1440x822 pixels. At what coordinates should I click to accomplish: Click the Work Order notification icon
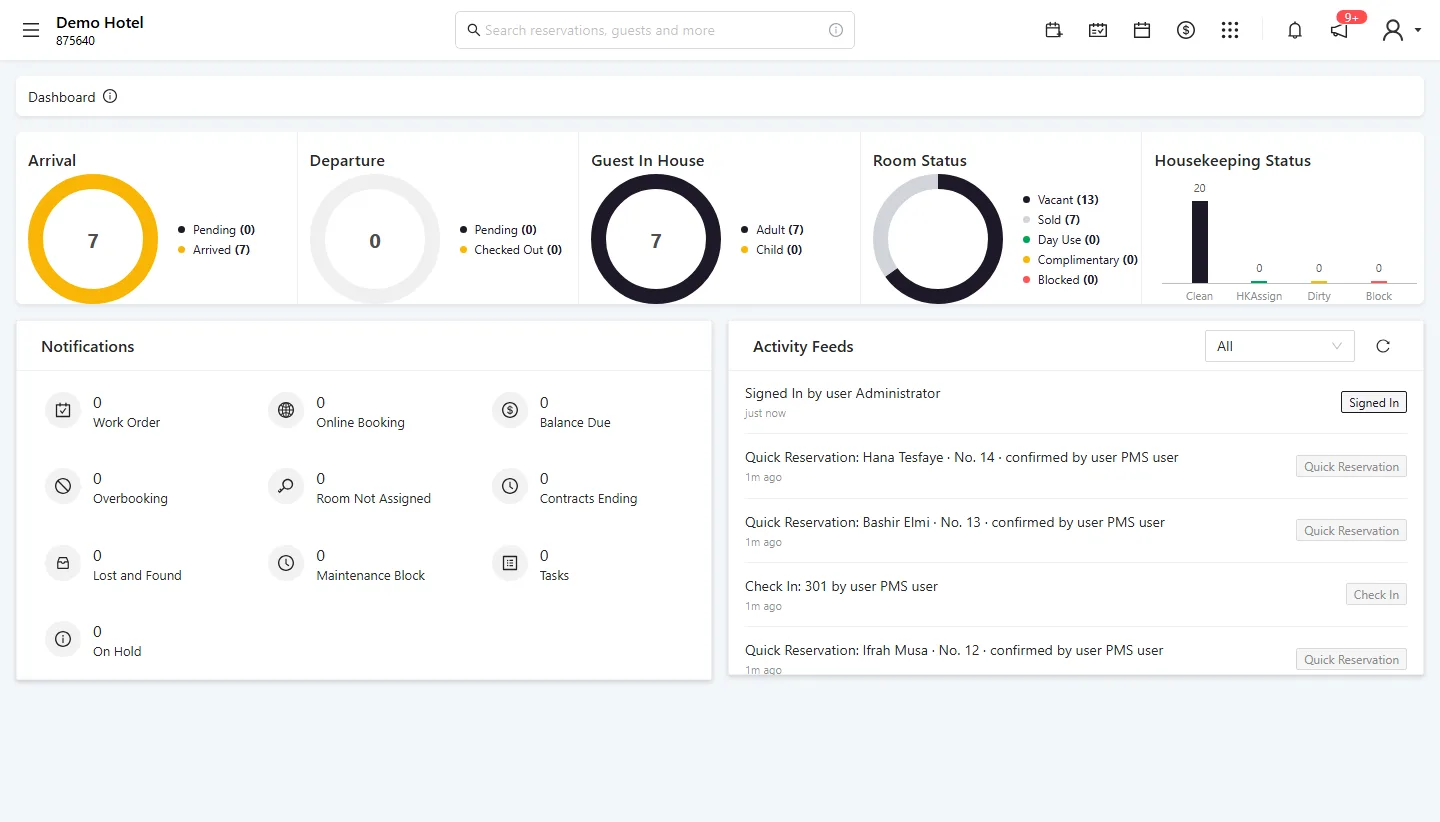pyautogui.click(x=63, y=410)
